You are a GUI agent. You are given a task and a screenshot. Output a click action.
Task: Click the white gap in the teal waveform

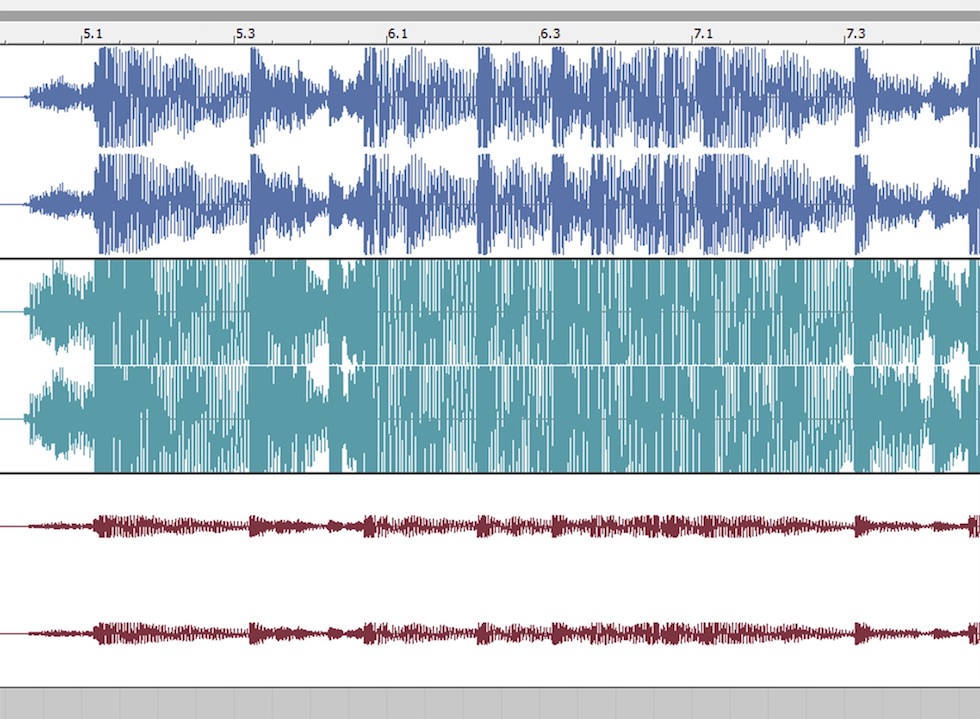coord(319,365)
